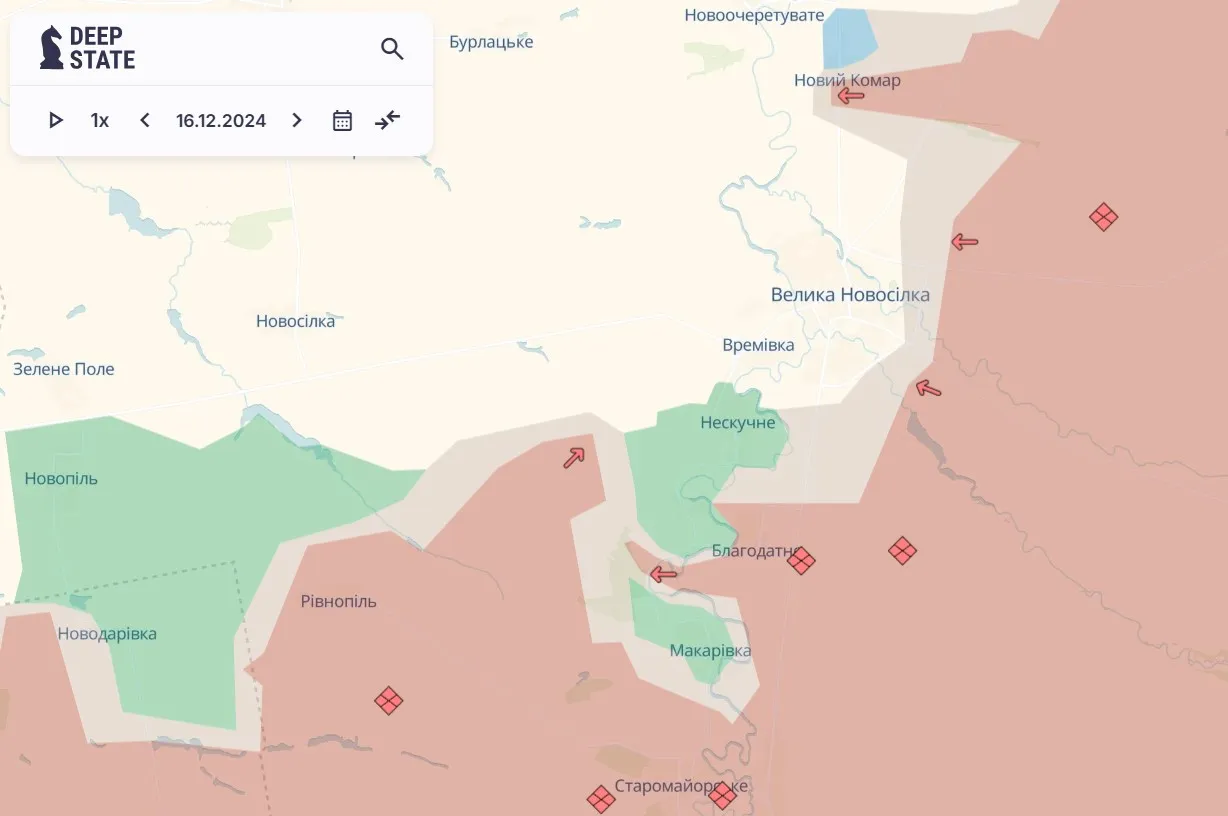Click the diamond marker beside Старомайорське

point(601,799)
